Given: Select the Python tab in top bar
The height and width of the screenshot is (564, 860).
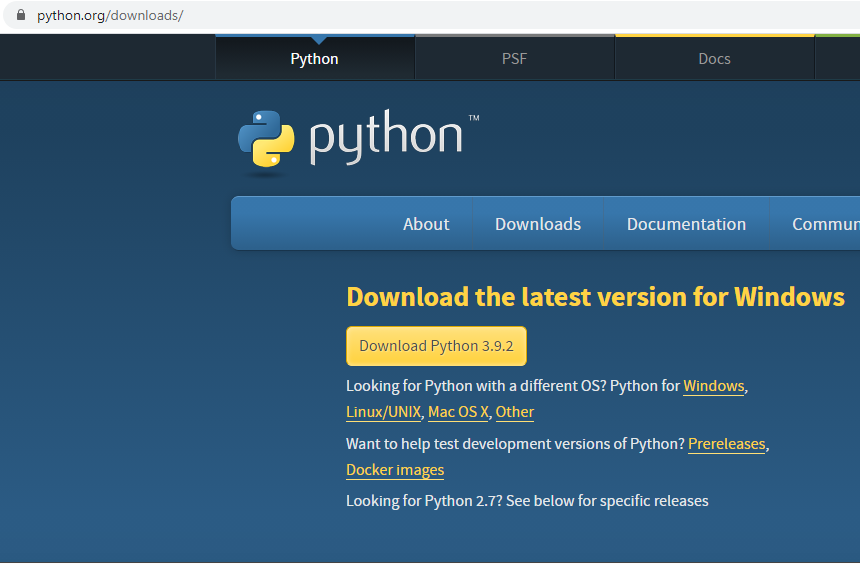Looking at the screenshot, I should pyautogui.click(x=314, y=59).
